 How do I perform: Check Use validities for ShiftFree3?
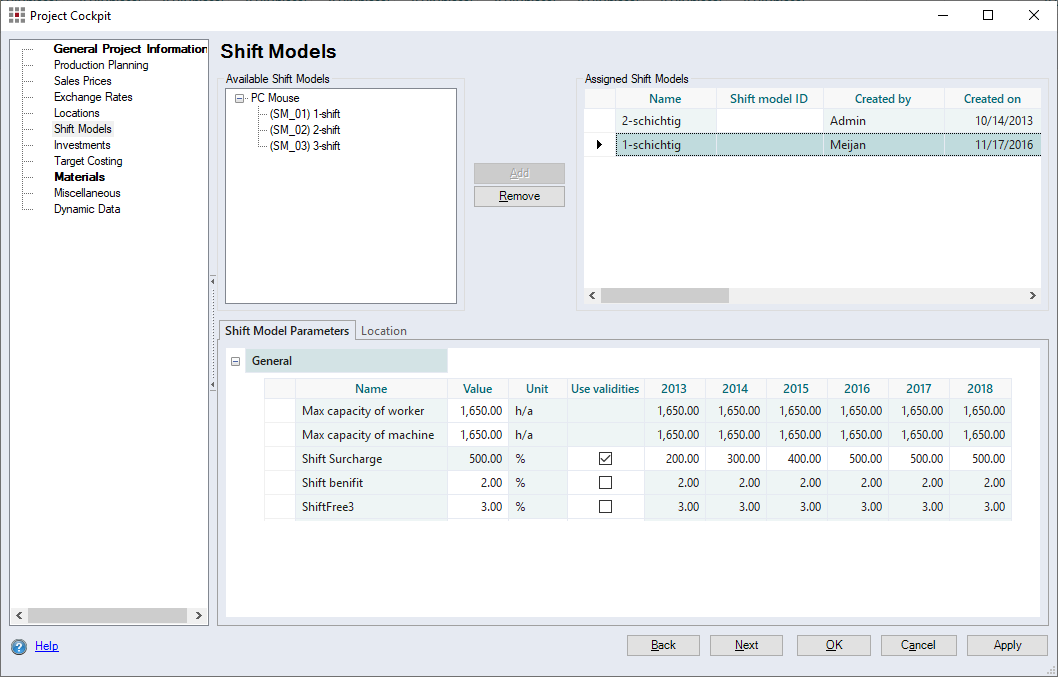coord(605,507)
